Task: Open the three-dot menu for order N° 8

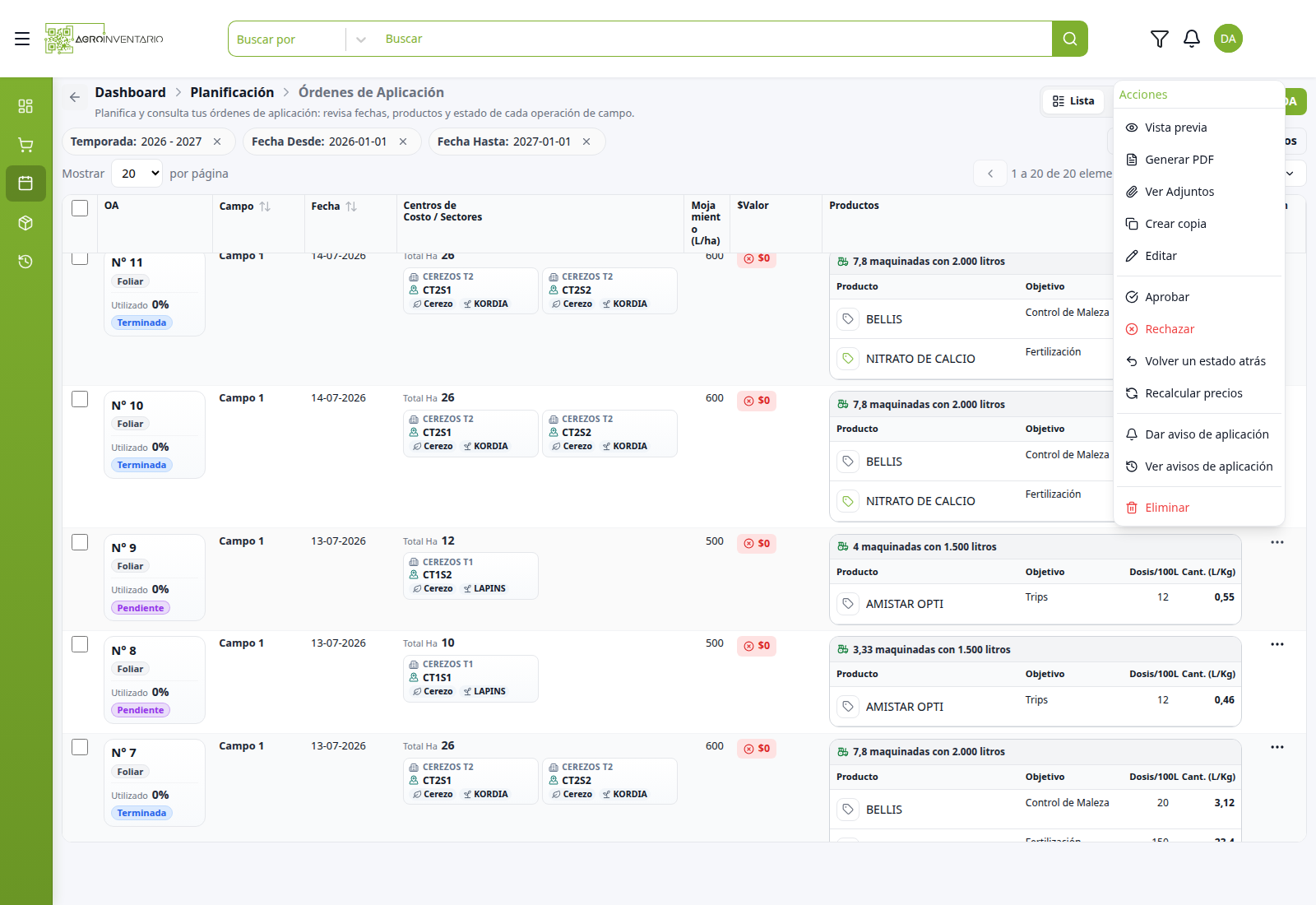Action: [1277, 644]
